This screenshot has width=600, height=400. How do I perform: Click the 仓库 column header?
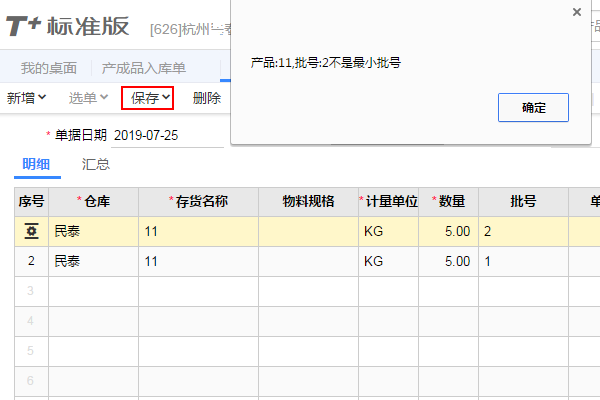click(x=96, y=201)
